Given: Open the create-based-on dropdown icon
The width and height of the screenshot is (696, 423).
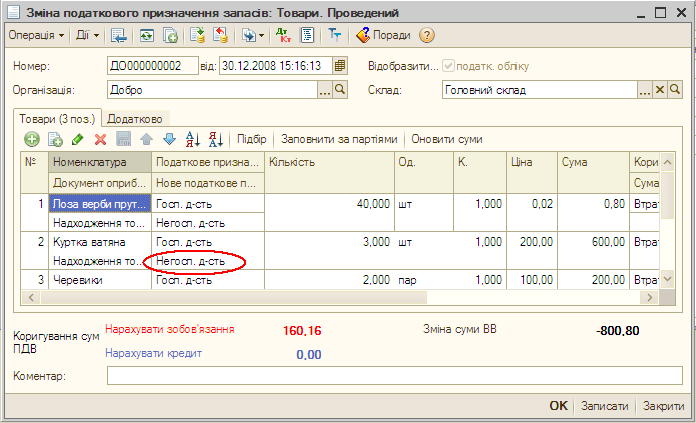Looking at the screenshot, I should click(x=252, y=35).
